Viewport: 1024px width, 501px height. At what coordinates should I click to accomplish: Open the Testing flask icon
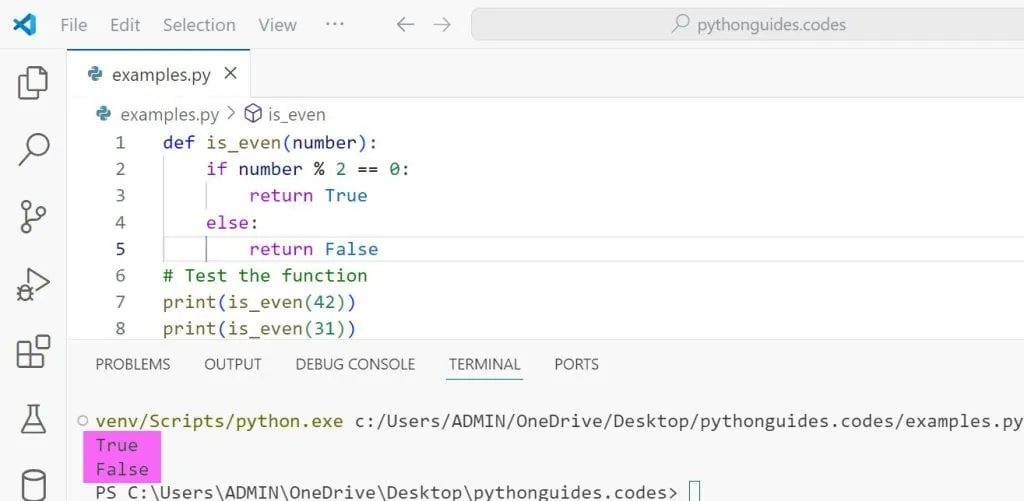tap(33, 418)
